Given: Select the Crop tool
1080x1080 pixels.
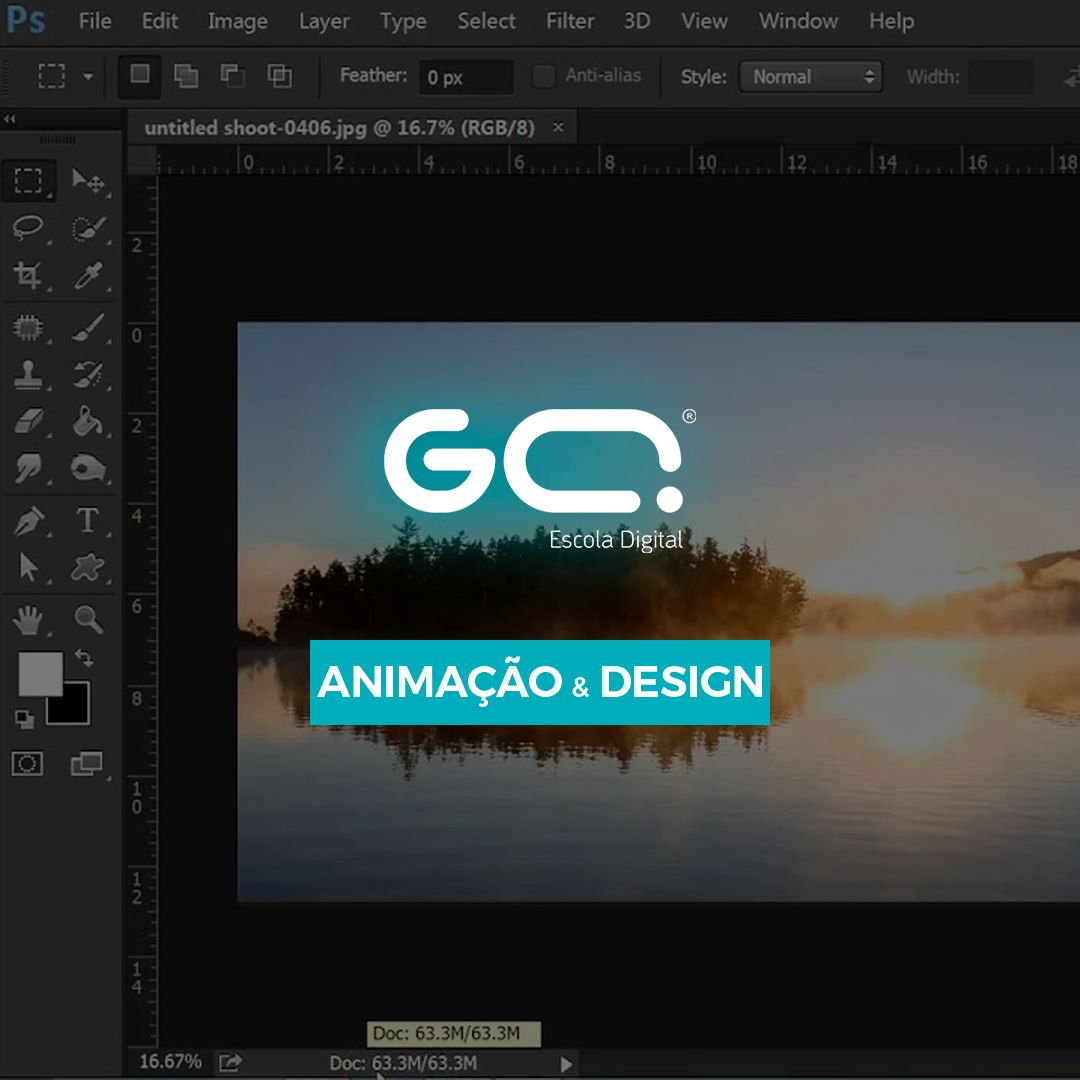Looking at the screenshot, I should (28, 275).
